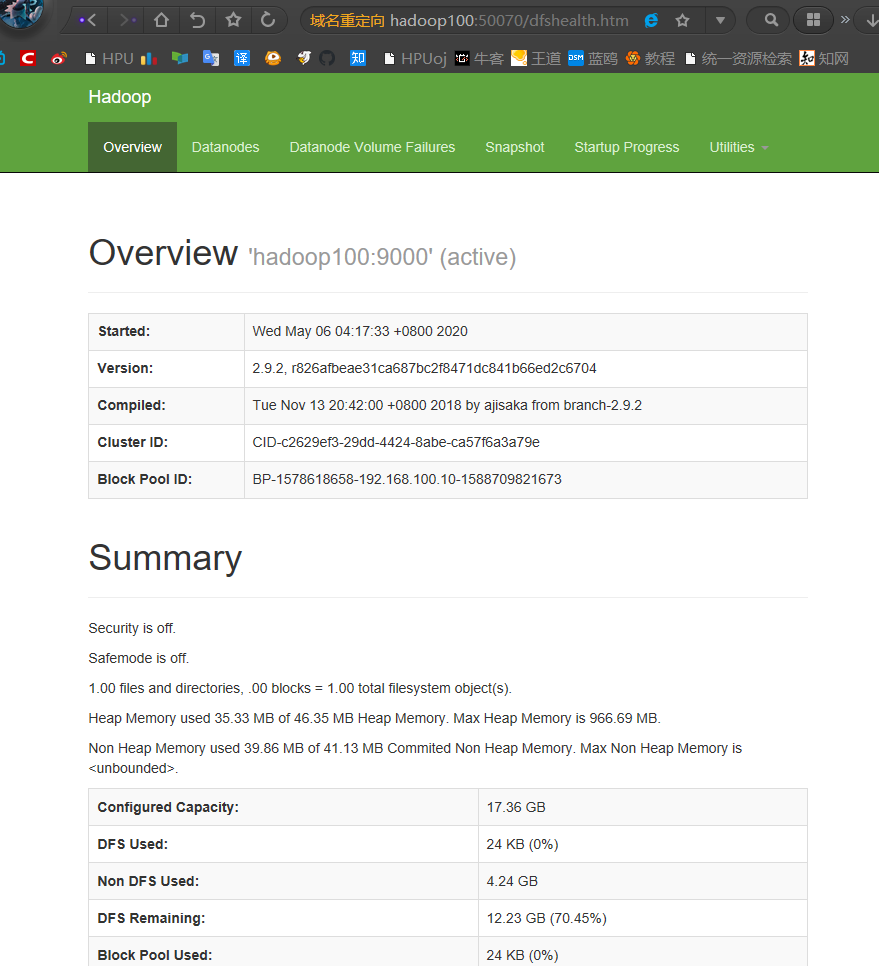The width and height of the screenshot is (879, 966).
Task: Open the 蓝鸥 DSM bookmark
Action: point(593,59)
